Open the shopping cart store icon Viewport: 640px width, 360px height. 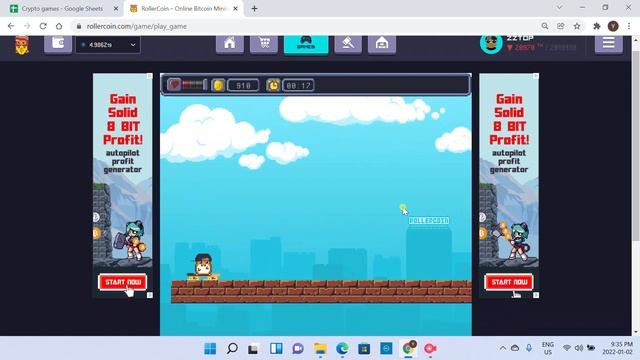[x=264, y=44]
